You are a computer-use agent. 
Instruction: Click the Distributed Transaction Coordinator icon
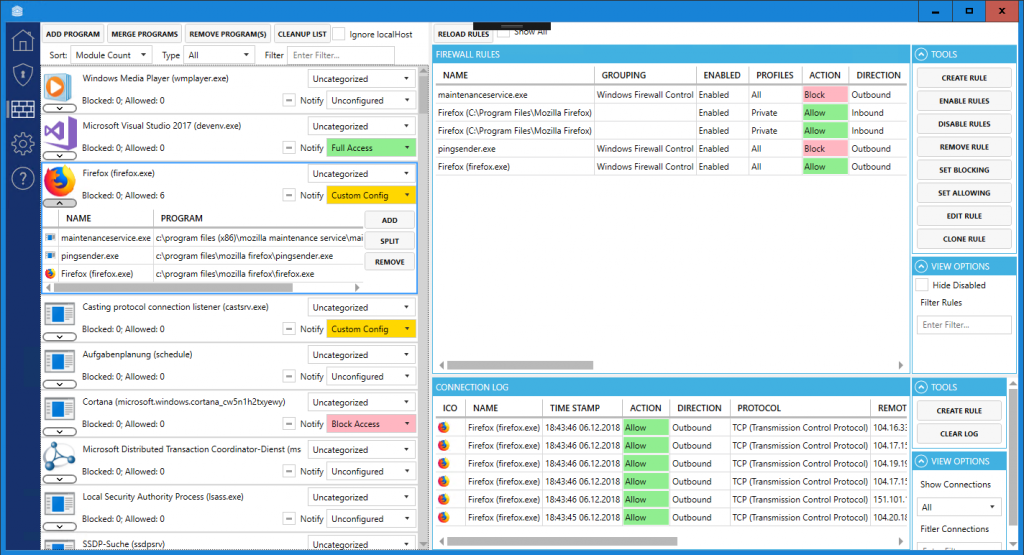coord(59,456)
